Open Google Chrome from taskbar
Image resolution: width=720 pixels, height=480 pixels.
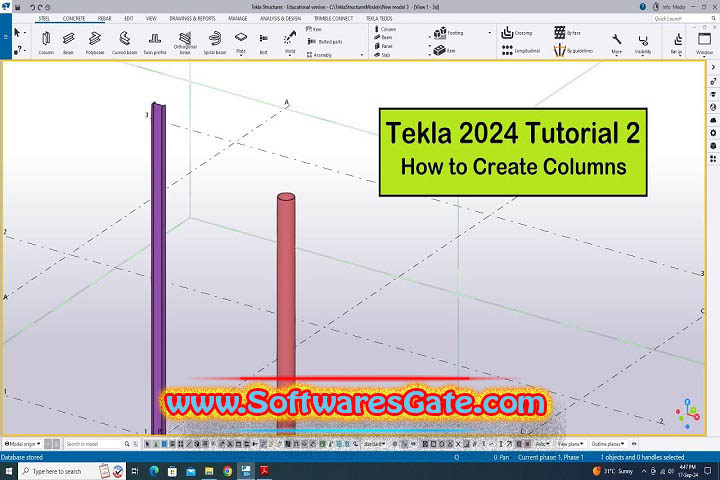227,471
